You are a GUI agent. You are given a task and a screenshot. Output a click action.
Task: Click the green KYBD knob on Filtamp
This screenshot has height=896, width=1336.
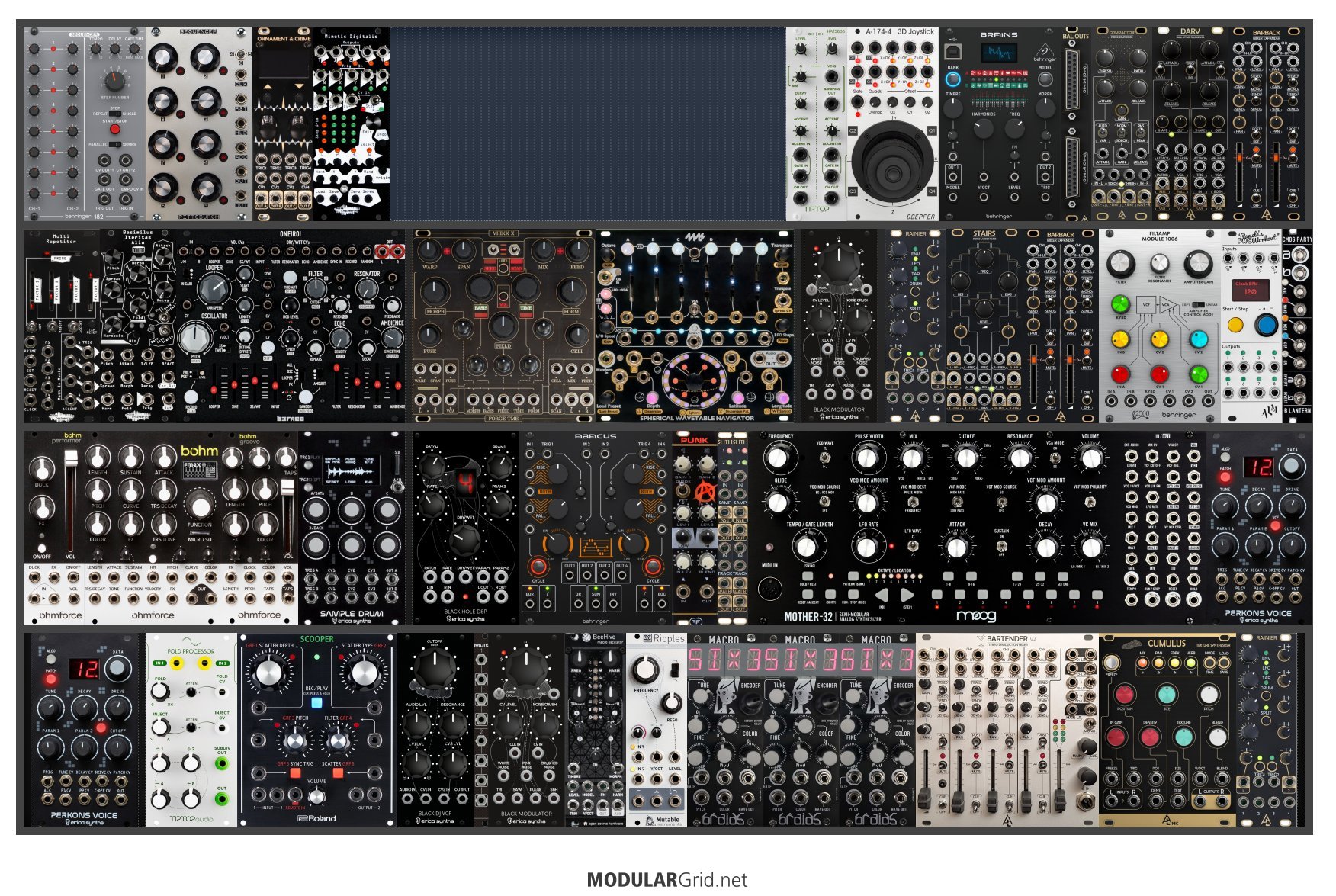[x=1120, y=306]
